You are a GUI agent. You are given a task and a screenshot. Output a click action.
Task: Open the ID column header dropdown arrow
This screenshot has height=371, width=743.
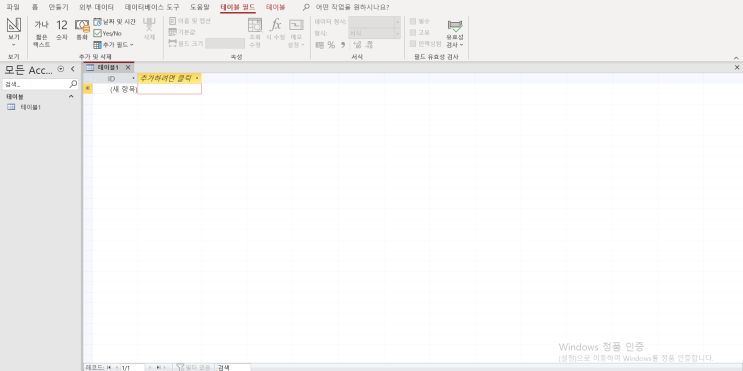point(133,78)
